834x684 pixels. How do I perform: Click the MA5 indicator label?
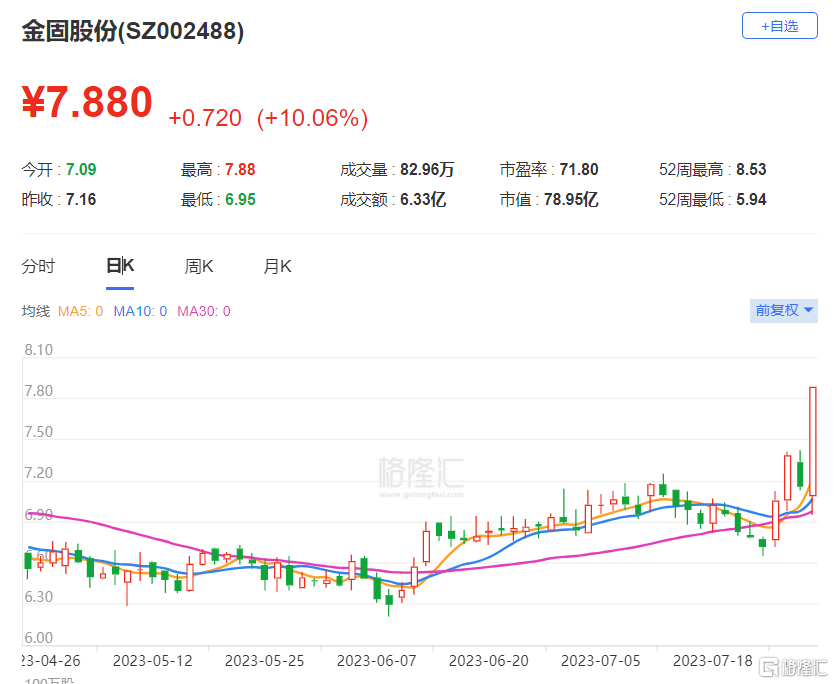[x=80, y=311]
